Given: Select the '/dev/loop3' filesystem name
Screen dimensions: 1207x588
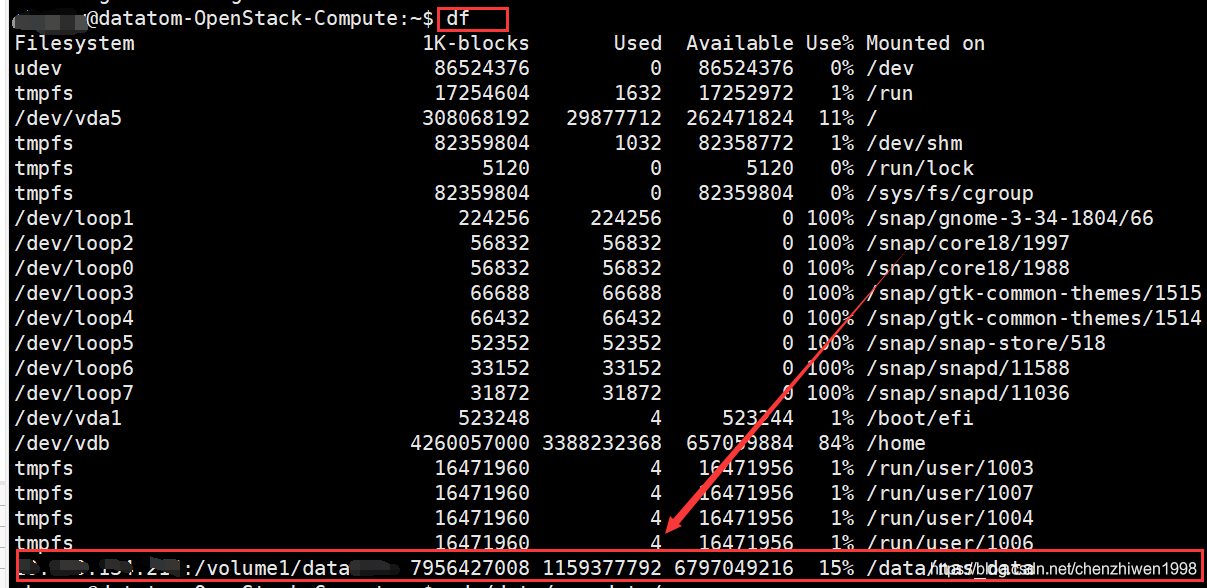Looking at the screenshot, I should tap(75, 293).
